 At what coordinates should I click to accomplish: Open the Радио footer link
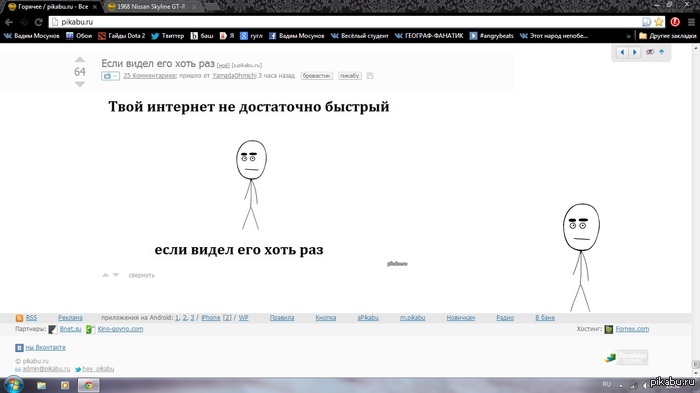[505, 318]
